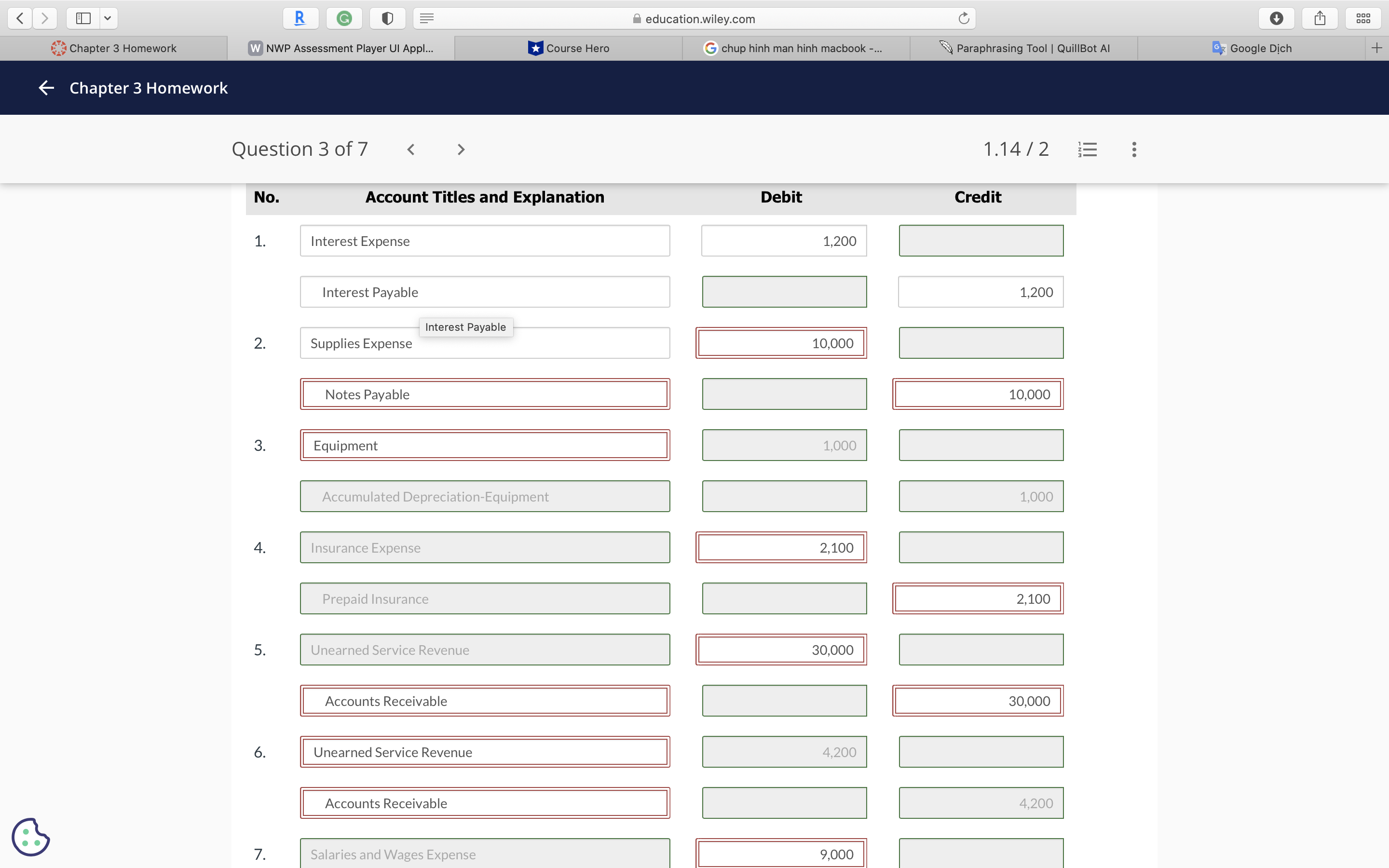Click the Safari share icon

pyautogui.click(x=1320, y=18)
